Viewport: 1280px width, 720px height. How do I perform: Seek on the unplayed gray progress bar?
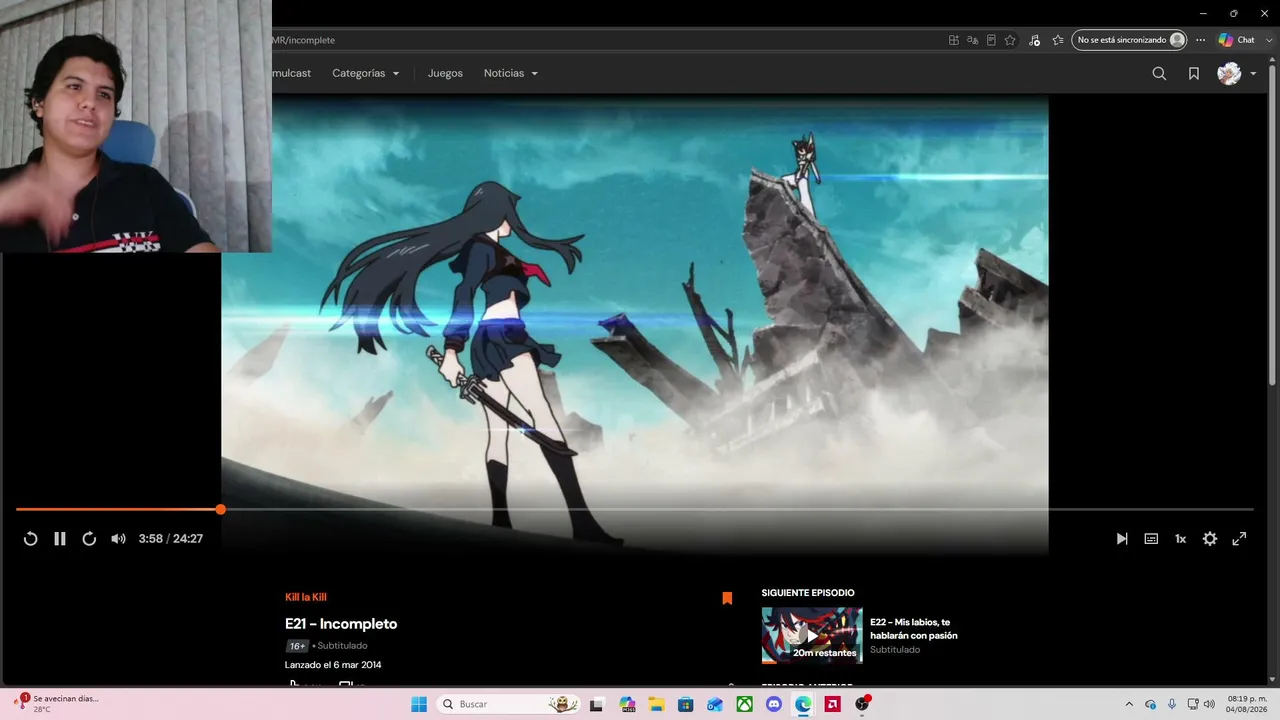pos(738,510)
